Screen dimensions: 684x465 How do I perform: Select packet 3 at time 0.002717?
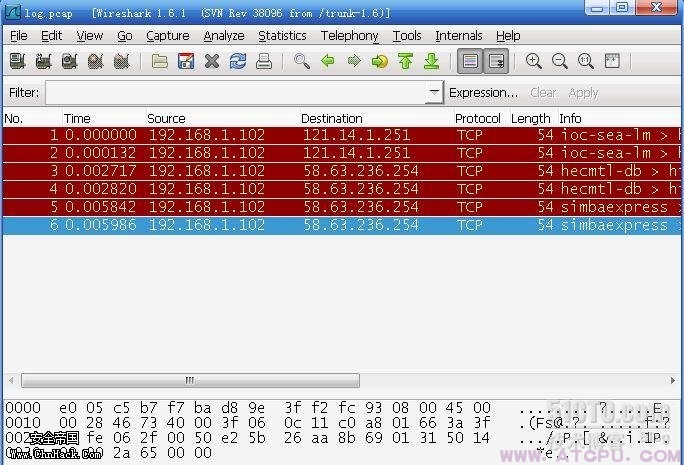tap(342, 171)
